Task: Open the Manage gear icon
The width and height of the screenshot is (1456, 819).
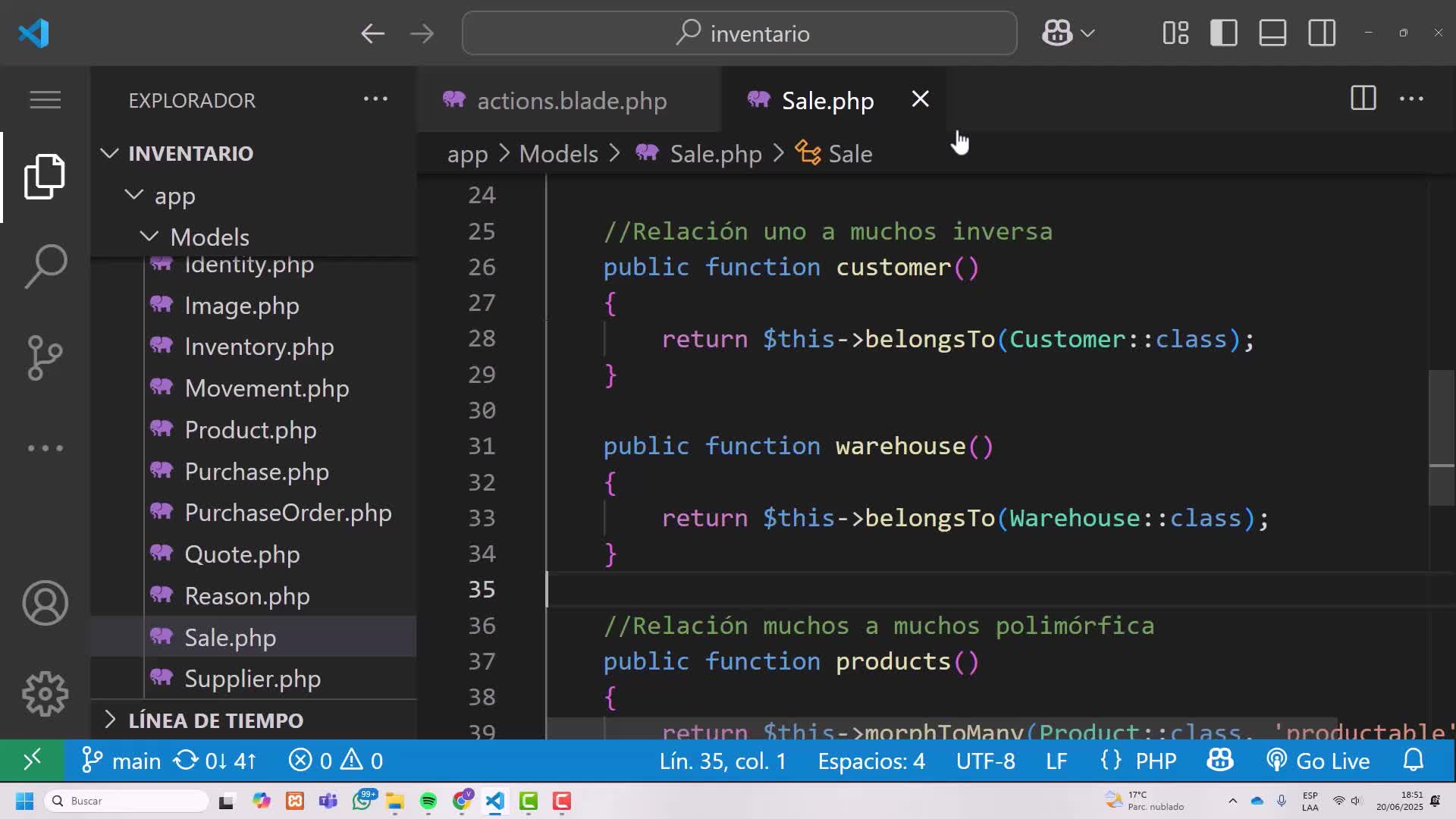Action: (x=45, y=694)
